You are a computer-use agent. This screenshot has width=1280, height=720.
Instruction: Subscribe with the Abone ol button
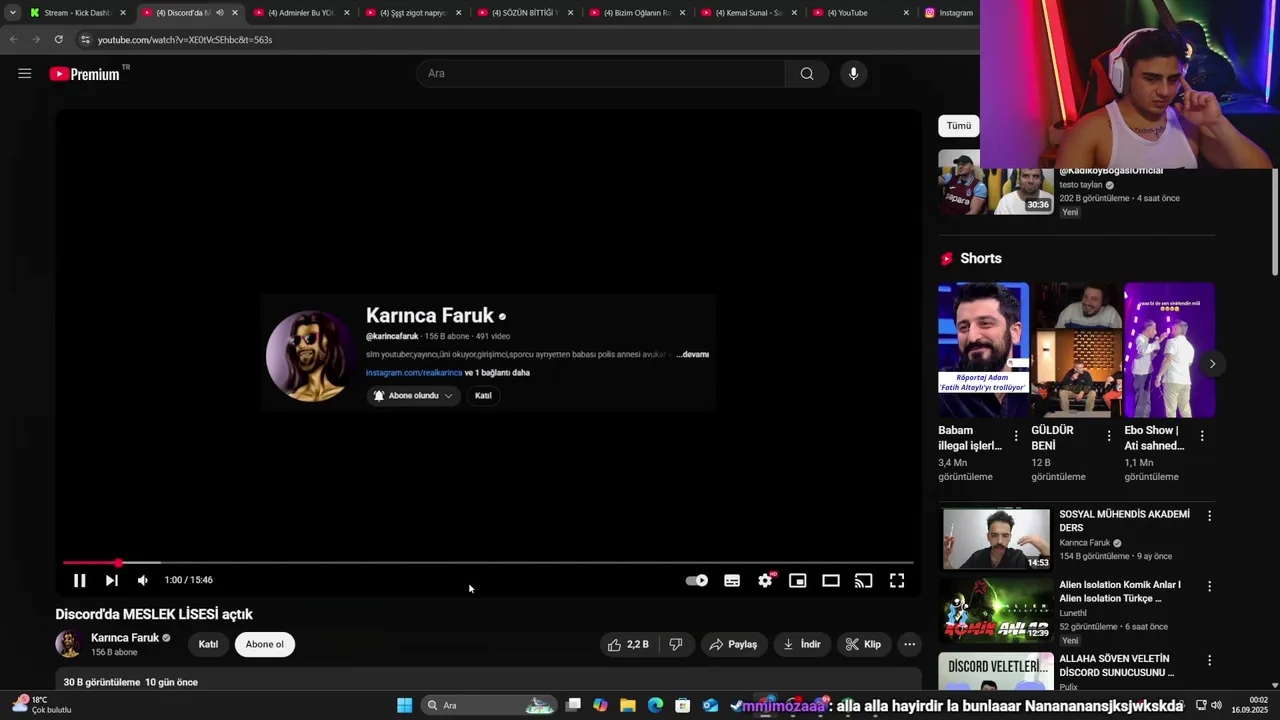265,645
